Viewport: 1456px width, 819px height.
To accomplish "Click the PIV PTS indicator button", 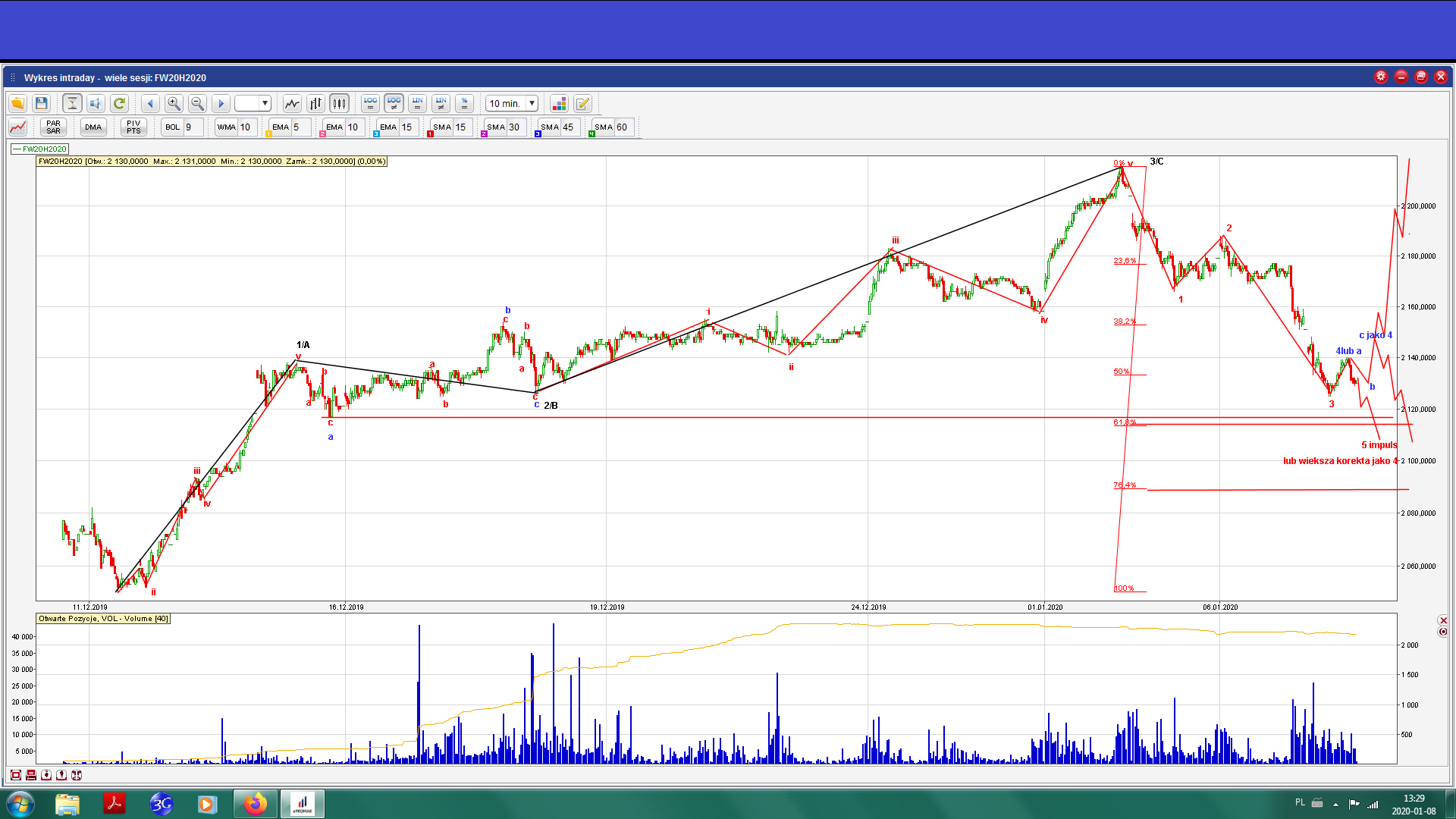I will (x=133, y=127).
